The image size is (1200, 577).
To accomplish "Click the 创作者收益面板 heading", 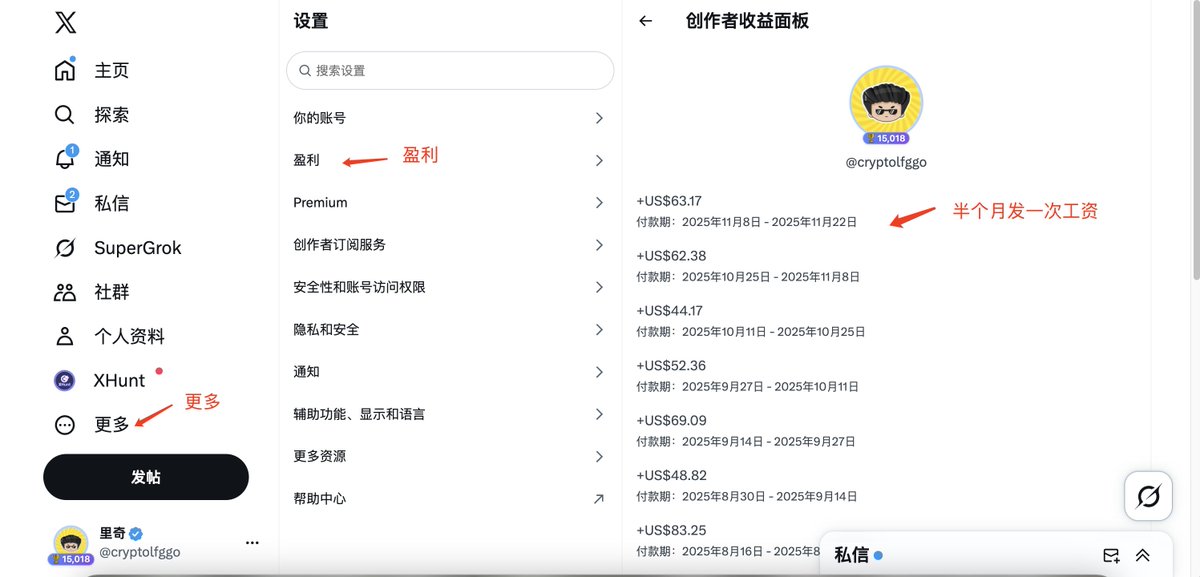I will [748, 21].
